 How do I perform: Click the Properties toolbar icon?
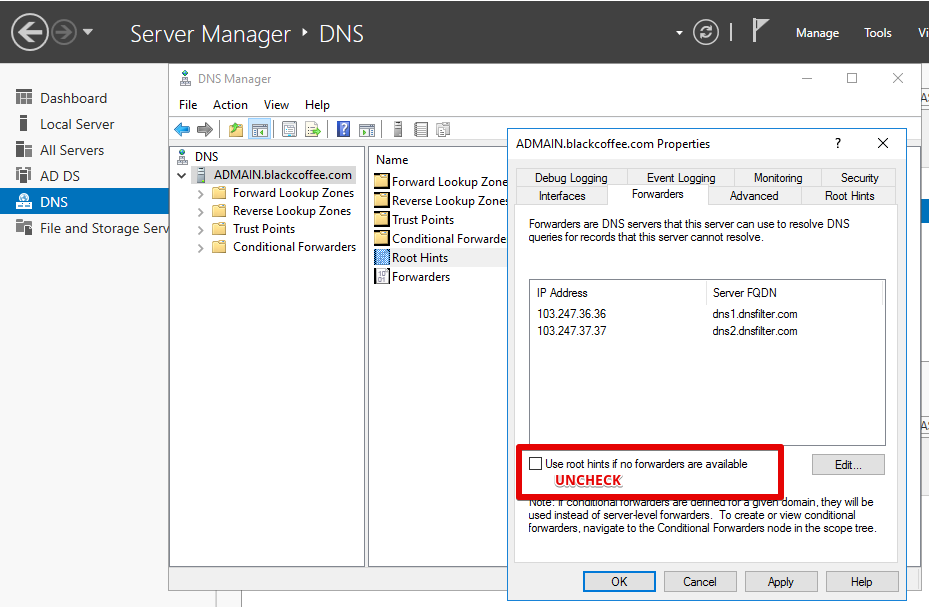[x=289, y=129]
